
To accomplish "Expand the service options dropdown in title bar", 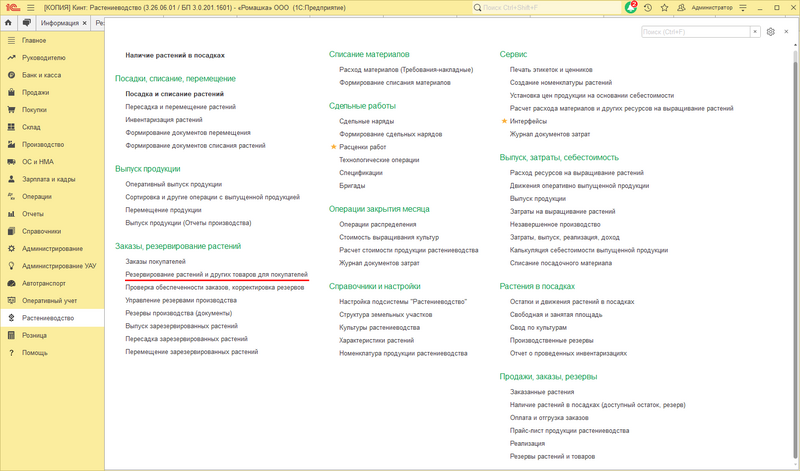I will pyautogui.click(x=743, y=8).
